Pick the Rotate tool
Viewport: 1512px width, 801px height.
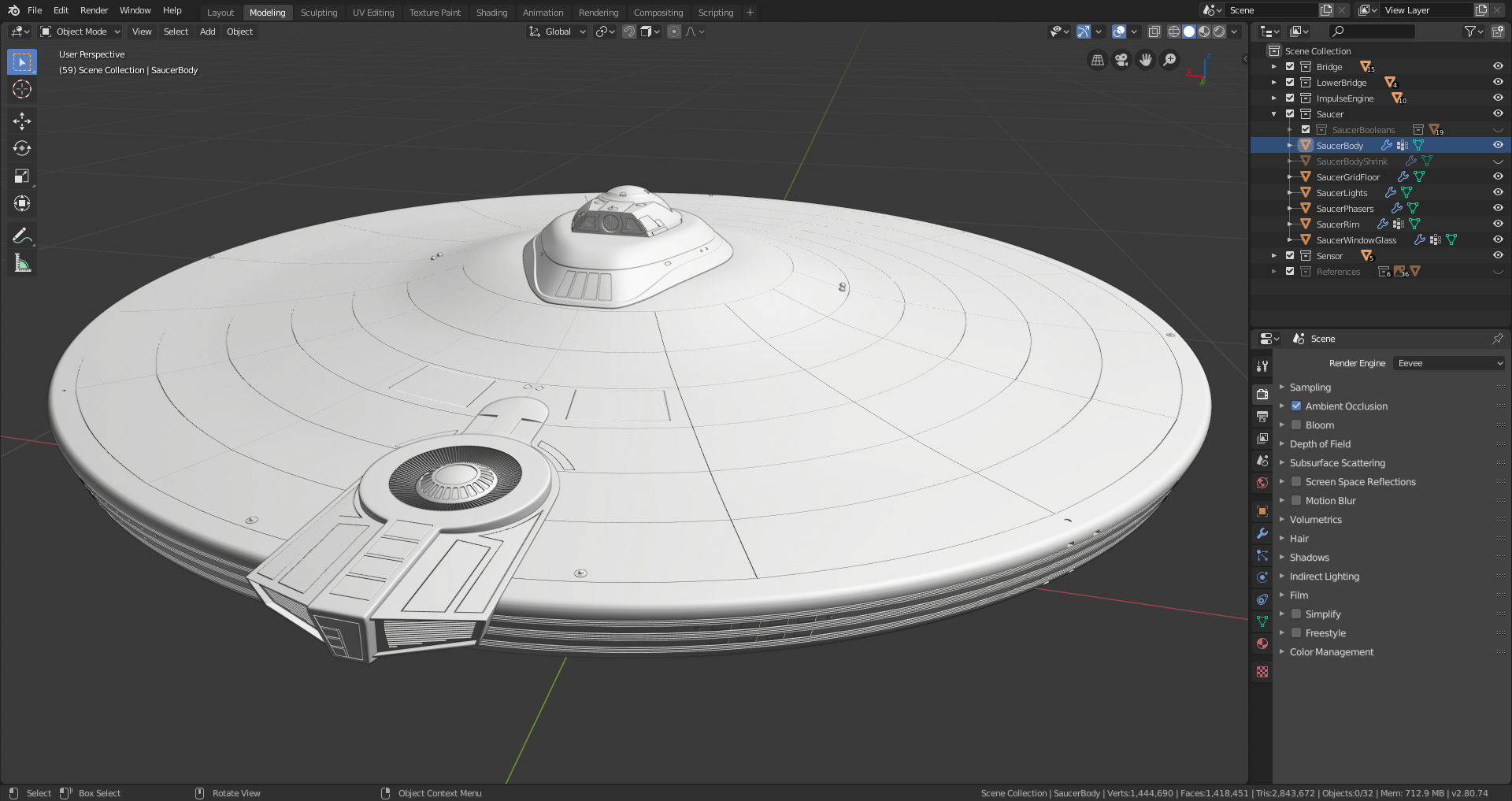(22, 148)
